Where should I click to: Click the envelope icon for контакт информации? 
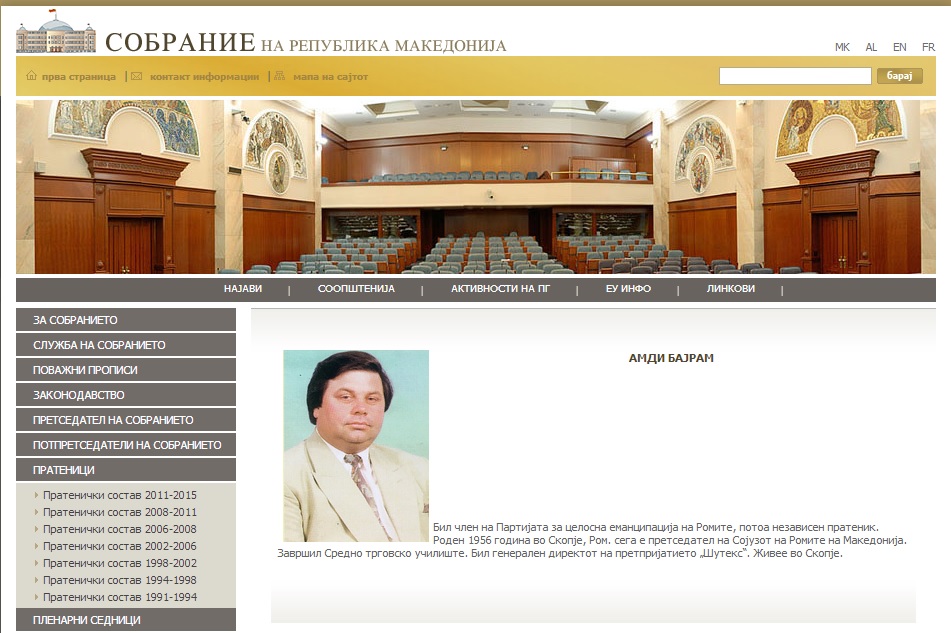click(137, 76)
